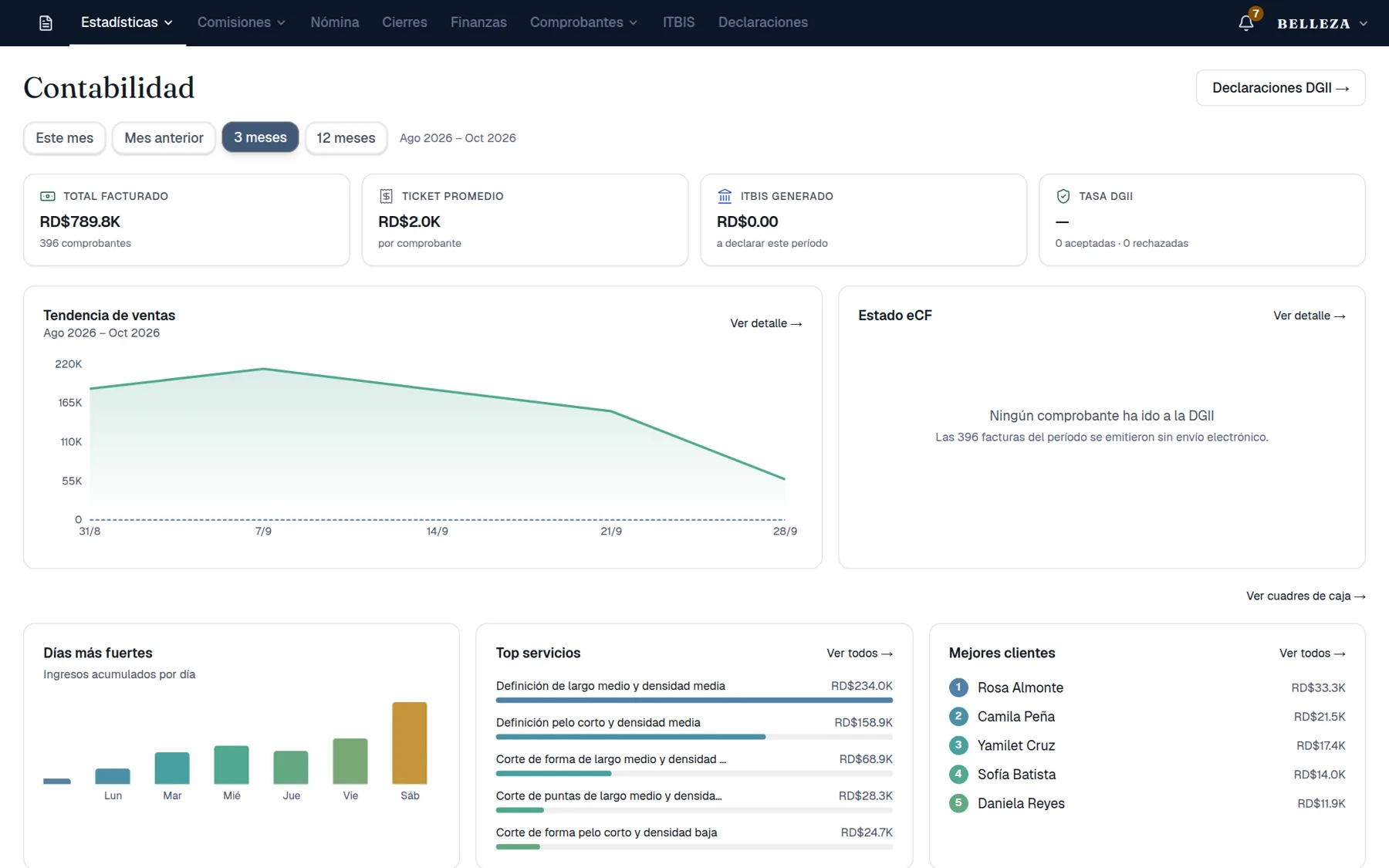
Task: Switch to the Declaraciones tab
Action: pos(763,22)
